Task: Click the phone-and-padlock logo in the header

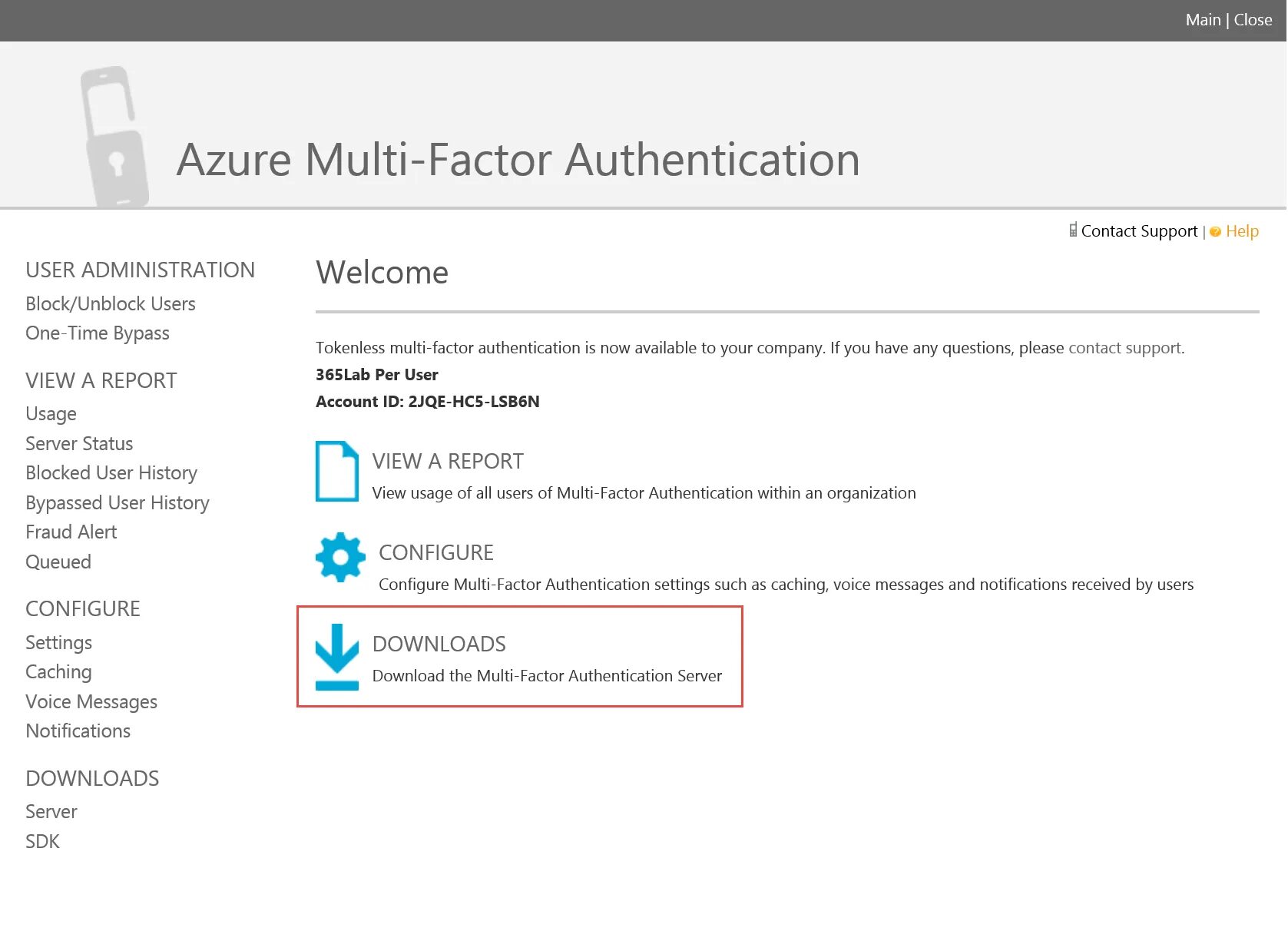Action: coord(114,137)
